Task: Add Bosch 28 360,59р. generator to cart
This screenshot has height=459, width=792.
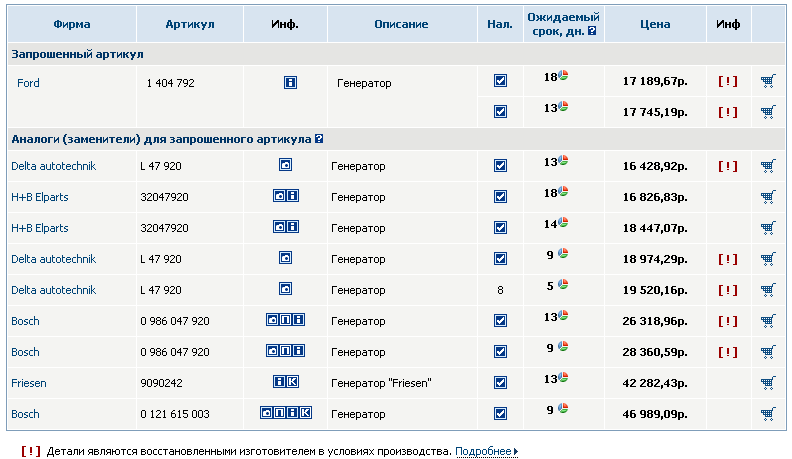Action: tap(768, 352)
